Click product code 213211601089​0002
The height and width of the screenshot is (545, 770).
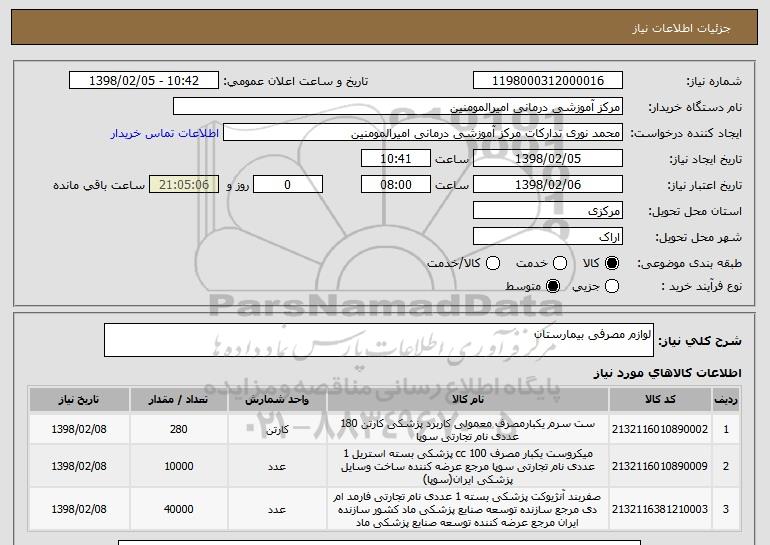660,429
